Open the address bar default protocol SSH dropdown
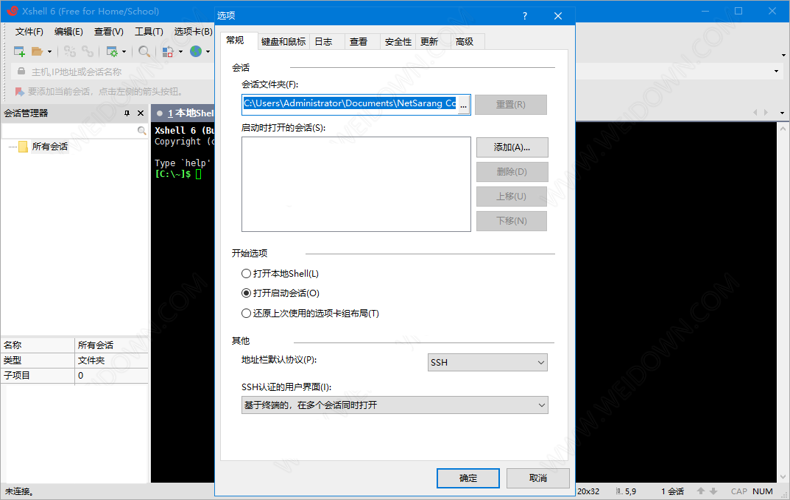This screenshot has height=500, width=790. (487, 362)
